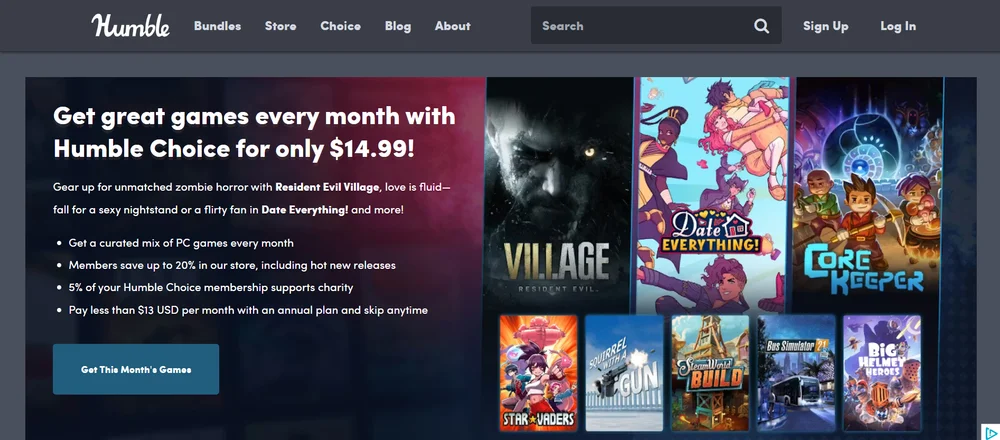Click Get This Month's Games button

click(x=136, y=369)
